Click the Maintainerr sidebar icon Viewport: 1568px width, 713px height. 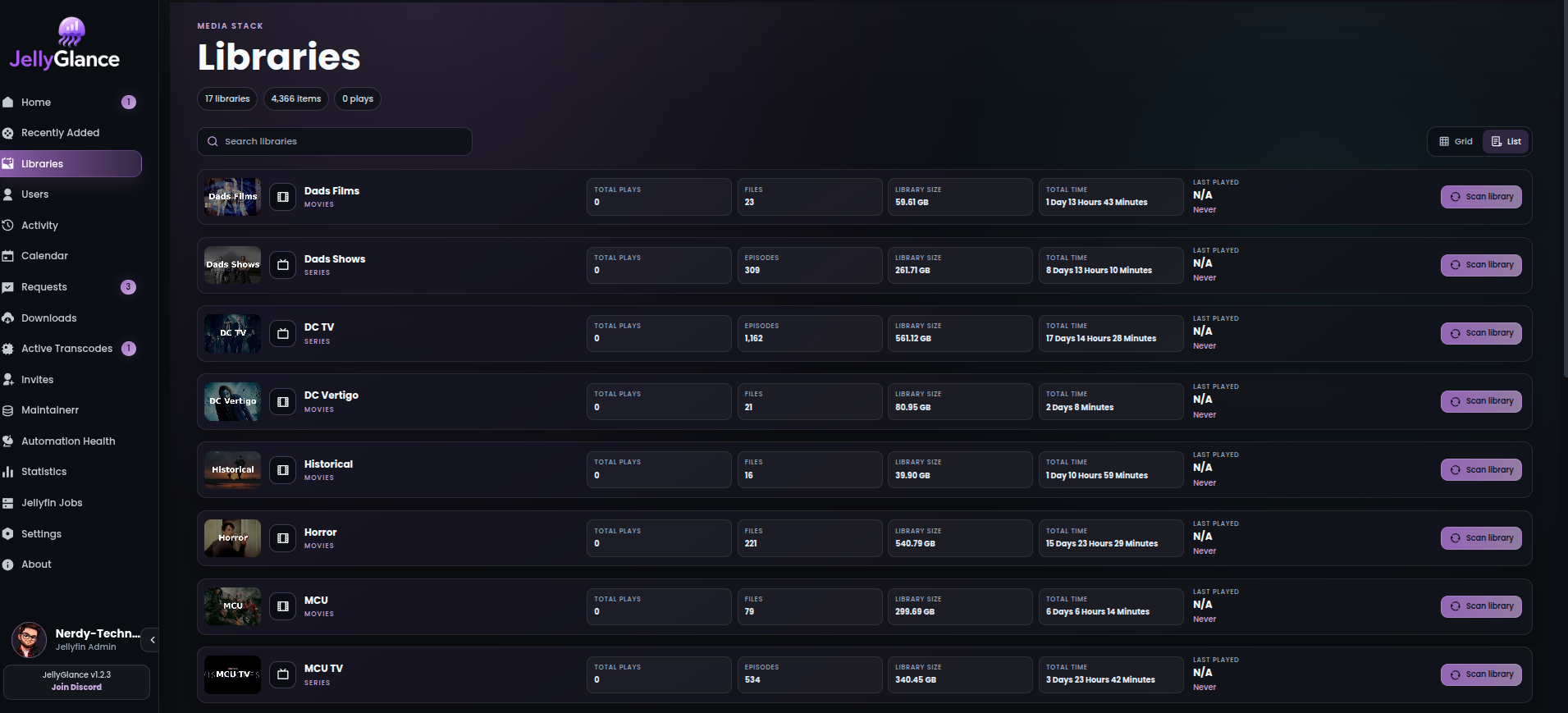click(8, 410)
